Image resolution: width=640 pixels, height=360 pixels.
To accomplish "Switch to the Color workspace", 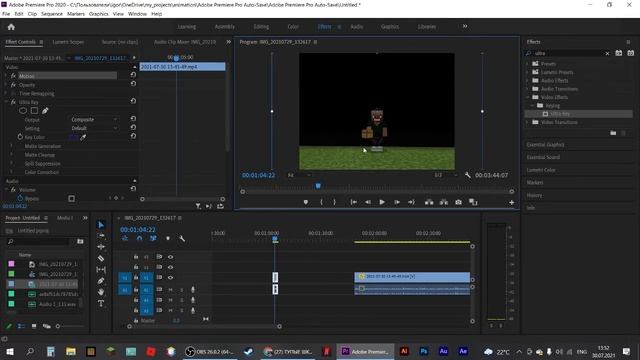I will tap(293, 27).
